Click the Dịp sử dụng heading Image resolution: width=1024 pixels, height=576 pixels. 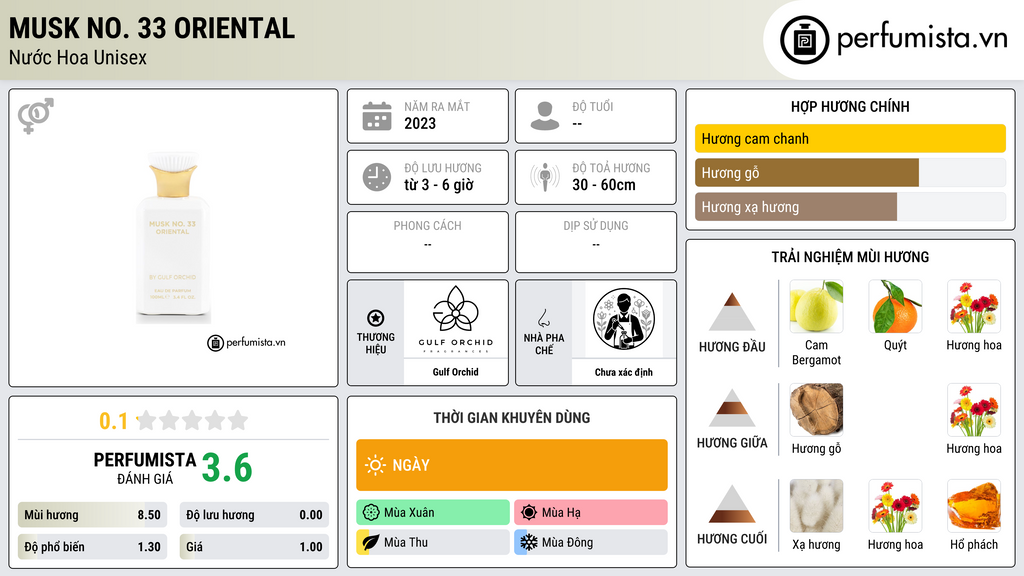click(x=596, y=226)
